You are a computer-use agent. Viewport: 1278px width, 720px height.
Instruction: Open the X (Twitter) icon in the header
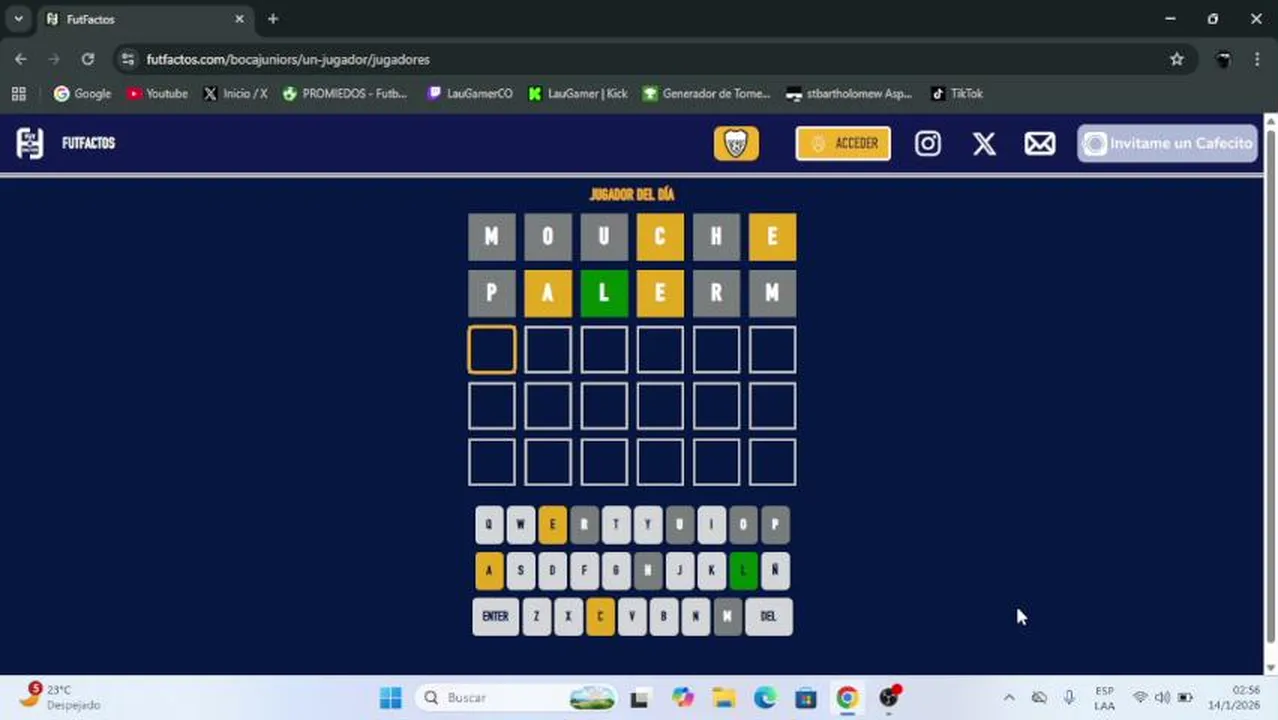pyautogui.click(x=984, y=143)
